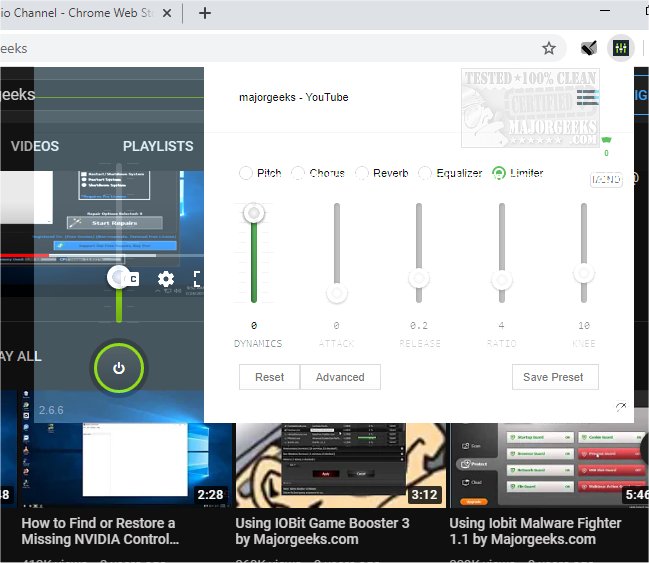Select the Reverb effect radio button
Viewport: 649px width, 563px height.
click(361, 173)
